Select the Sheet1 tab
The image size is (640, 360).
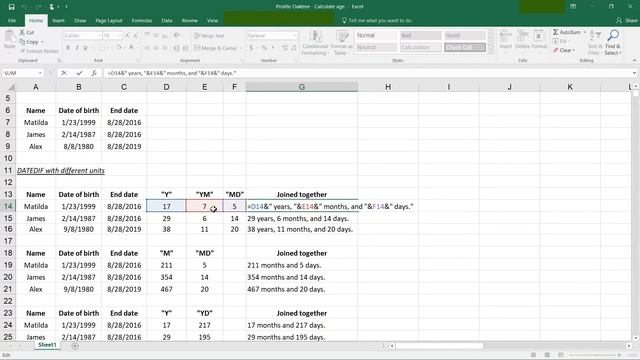click(47, 345)
